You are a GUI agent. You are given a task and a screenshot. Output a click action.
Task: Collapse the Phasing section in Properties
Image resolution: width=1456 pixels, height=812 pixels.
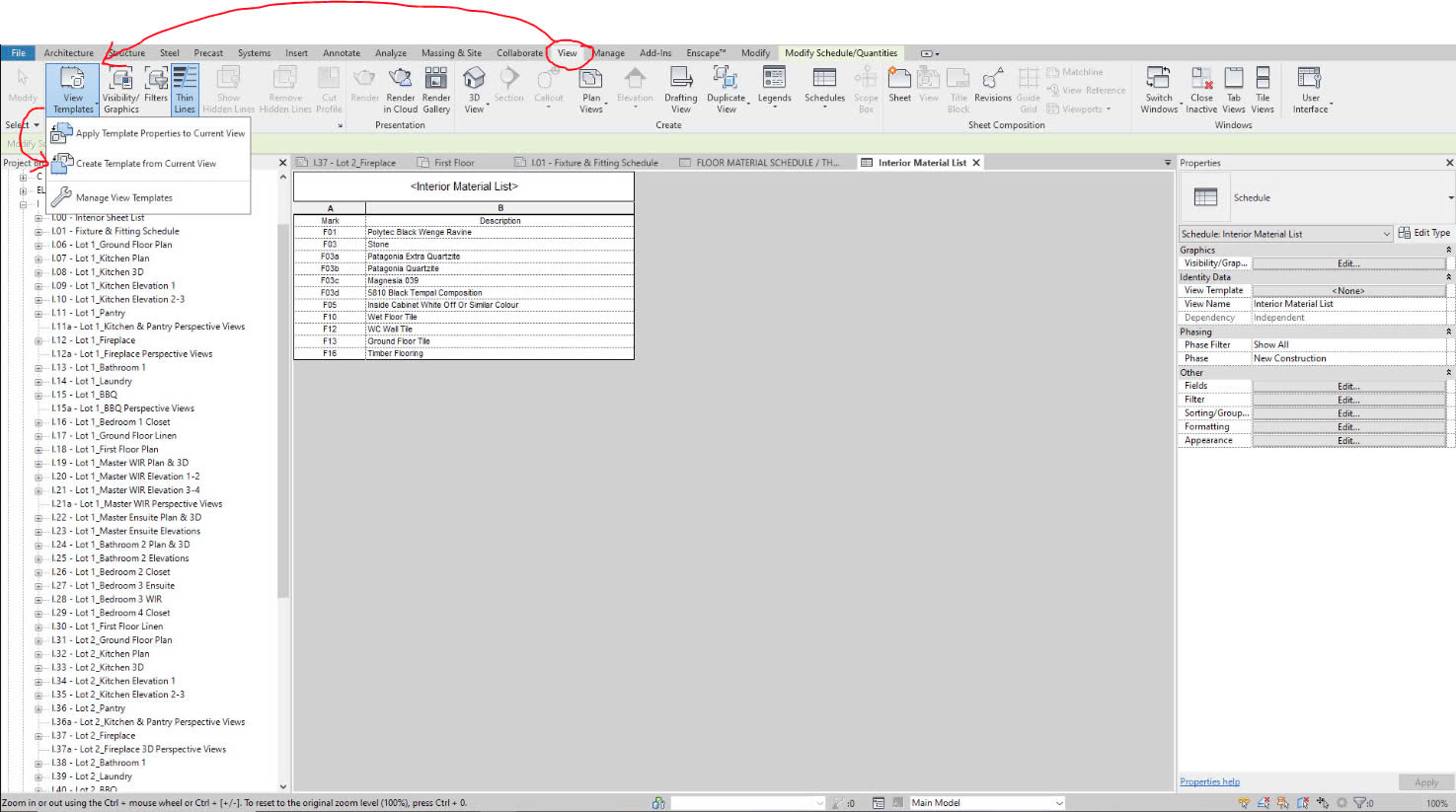[x=1448, y=332]
